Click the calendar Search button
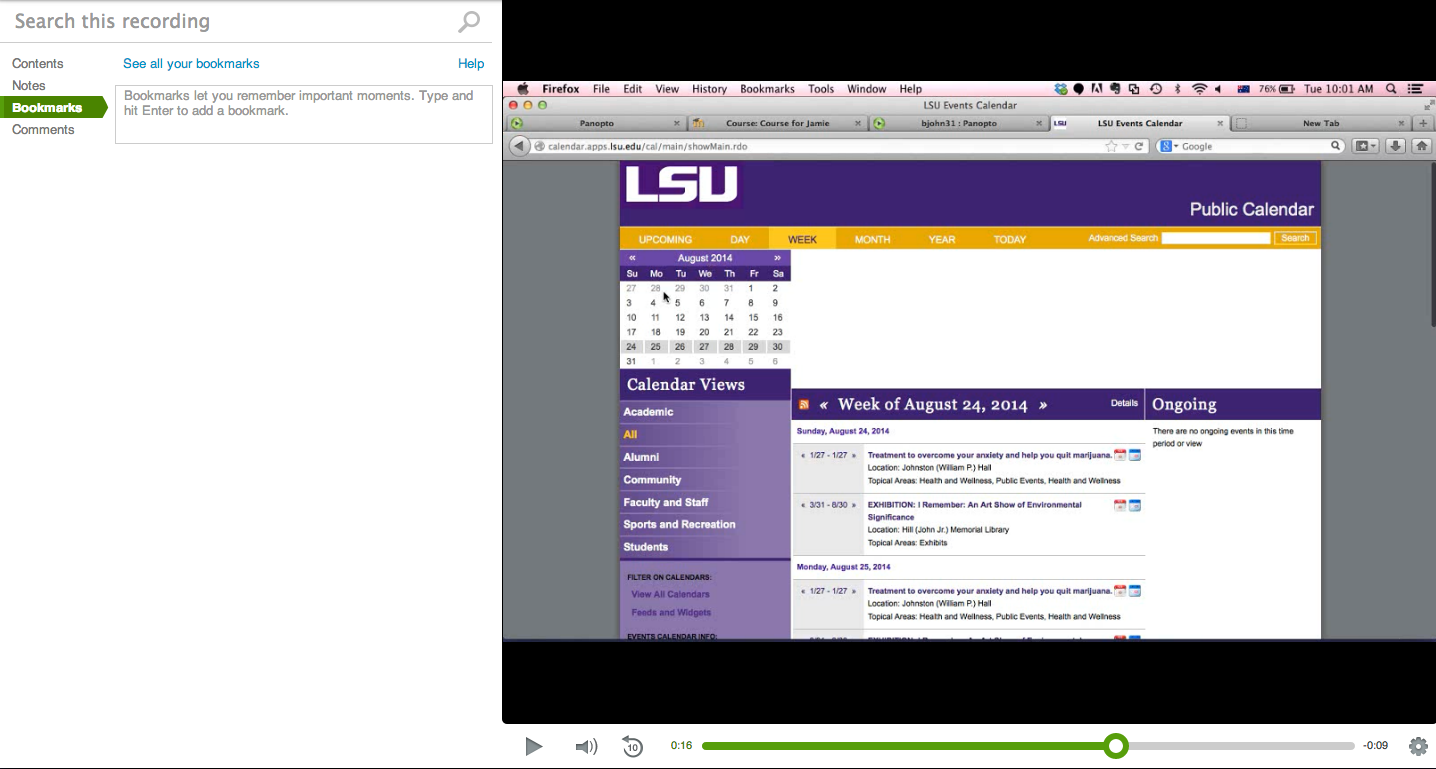 tap(1295, 238)
